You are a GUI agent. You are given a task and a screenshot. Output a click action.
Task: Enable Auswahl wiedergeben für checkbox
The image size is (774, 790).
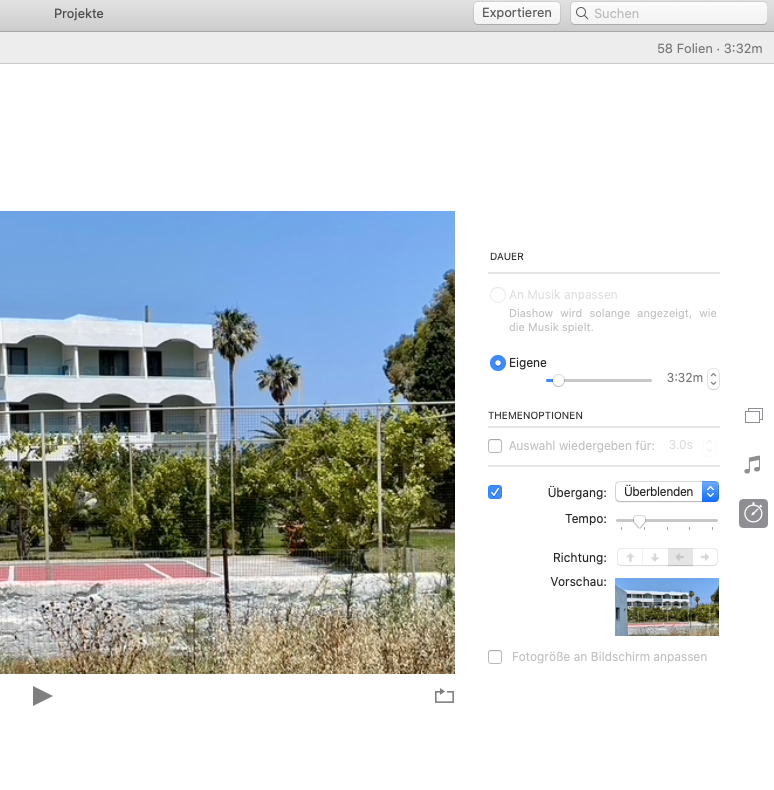pyautogui.click(x=495, y=446)
